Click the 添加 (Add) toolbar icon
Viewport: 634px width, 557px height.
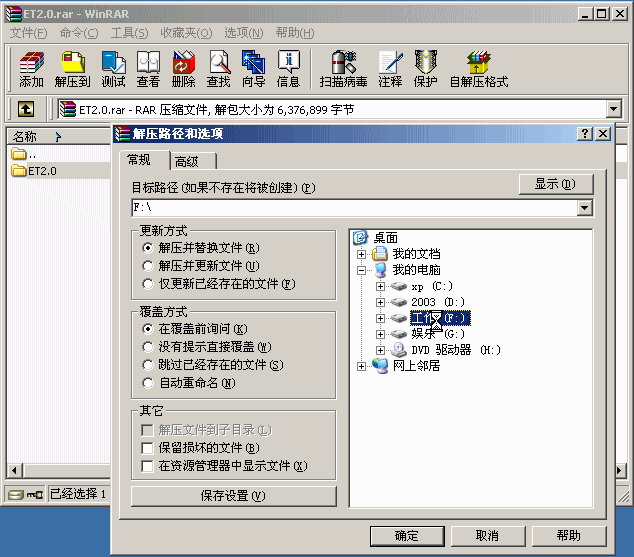(31, 68)
